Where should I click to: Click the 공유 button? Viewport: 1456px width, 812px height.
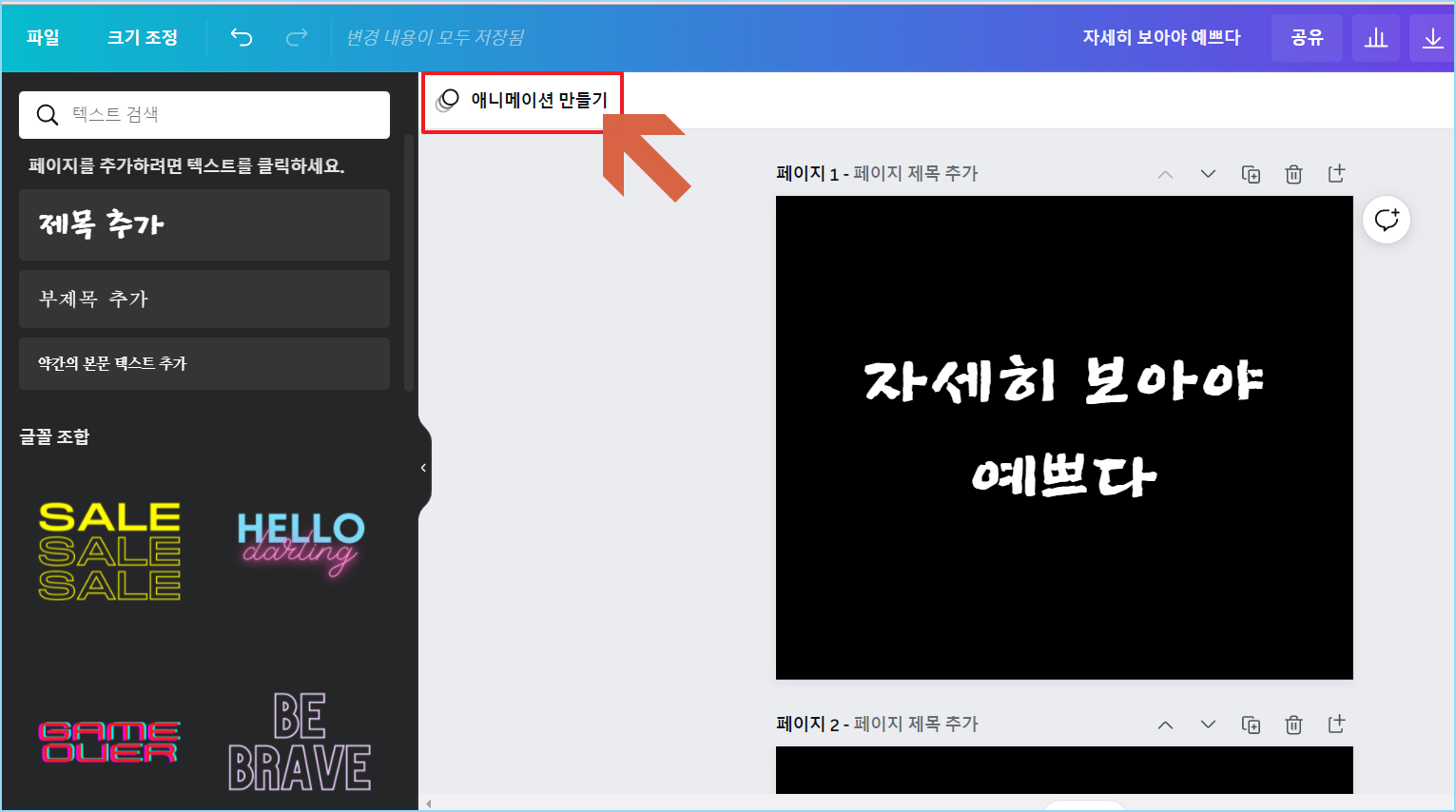pos(1307,37)
